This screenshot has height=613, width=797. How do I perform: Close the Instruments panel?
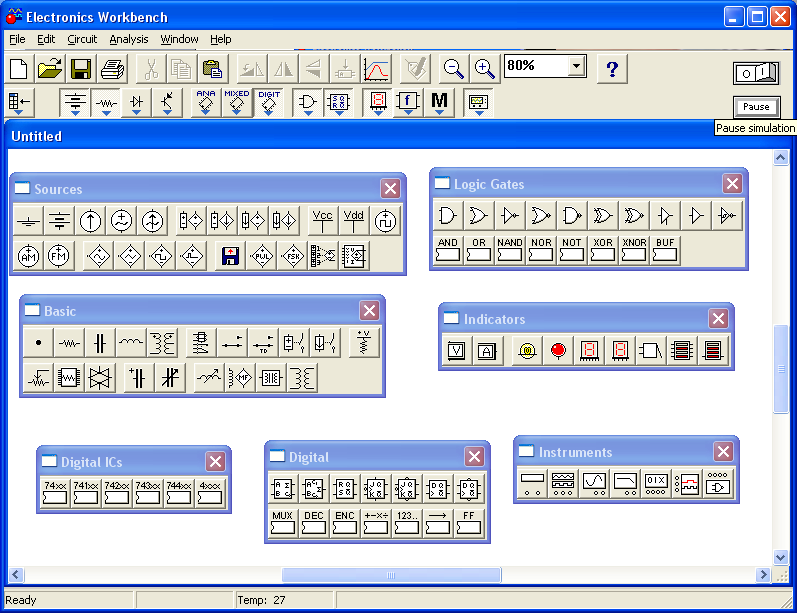pos(723,451)
